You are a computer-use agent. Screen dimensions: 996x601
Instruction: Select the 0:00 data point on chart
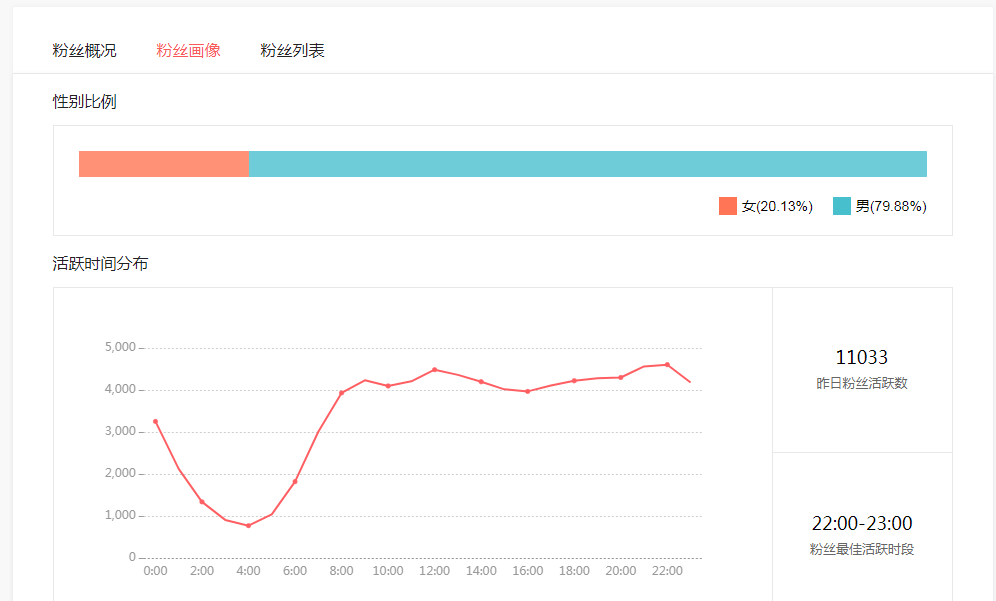(156, 421)
